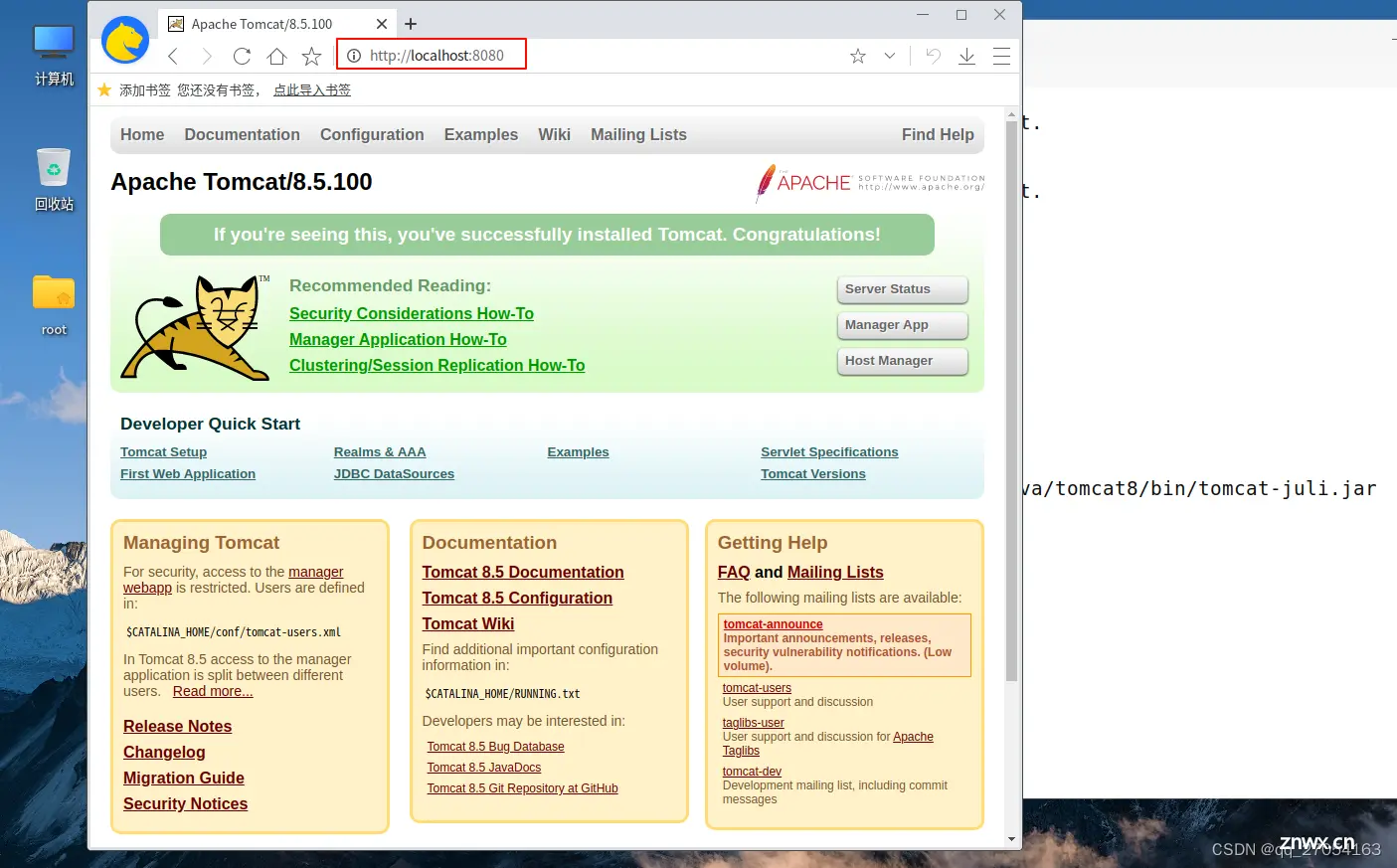1397x868 pixels.
Task: Open the taglibs-user mailing list link
Action: coord(753,723)
